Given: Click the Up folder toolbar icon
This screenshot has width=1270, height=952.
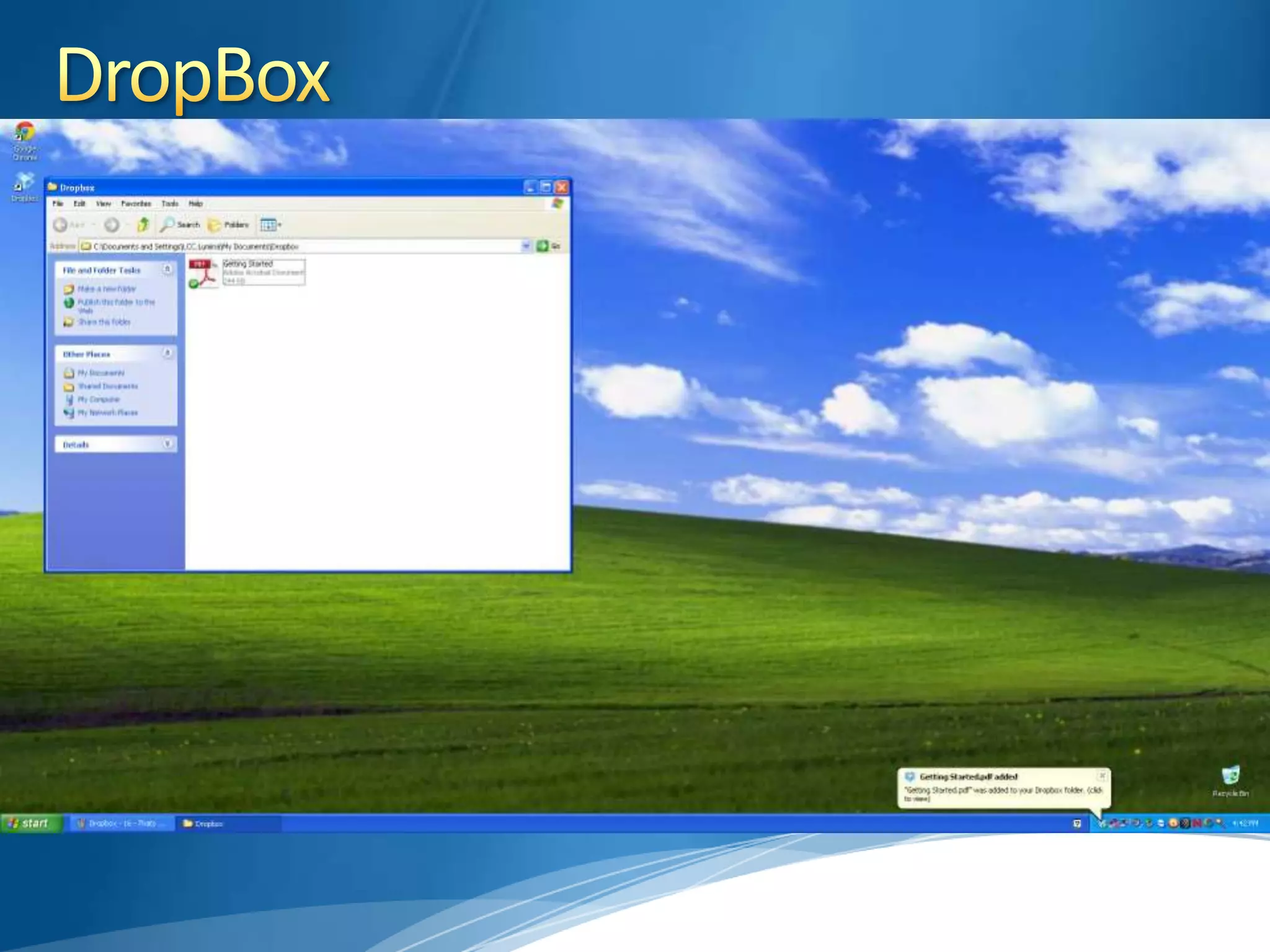Looking at the screenshot, I should [x=143, y=224].
